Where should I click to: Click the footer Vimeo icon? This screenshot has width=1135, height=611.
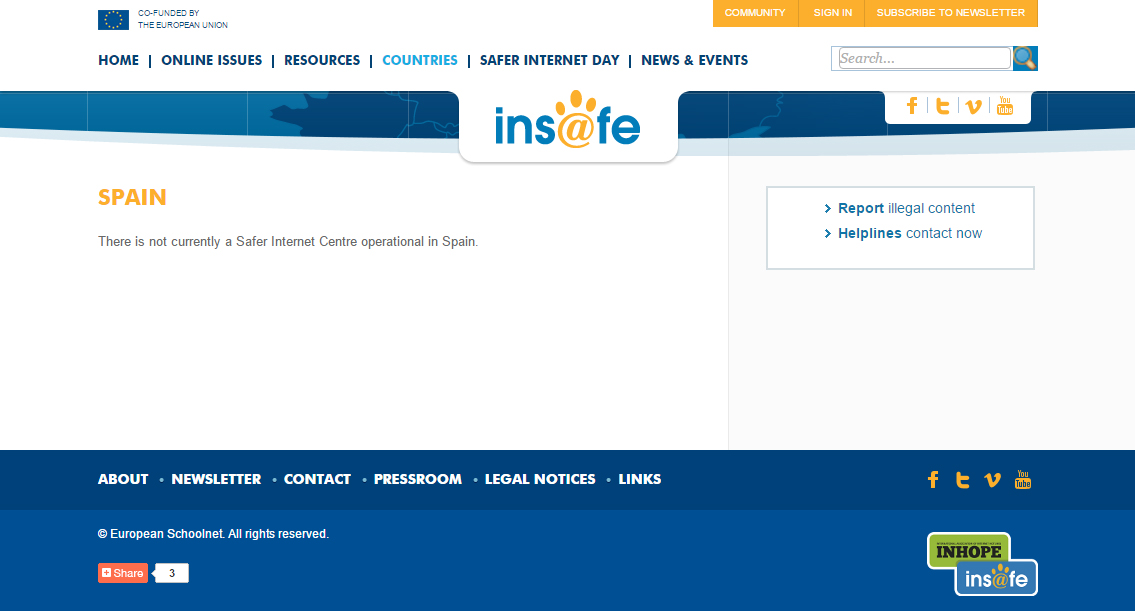992,480
